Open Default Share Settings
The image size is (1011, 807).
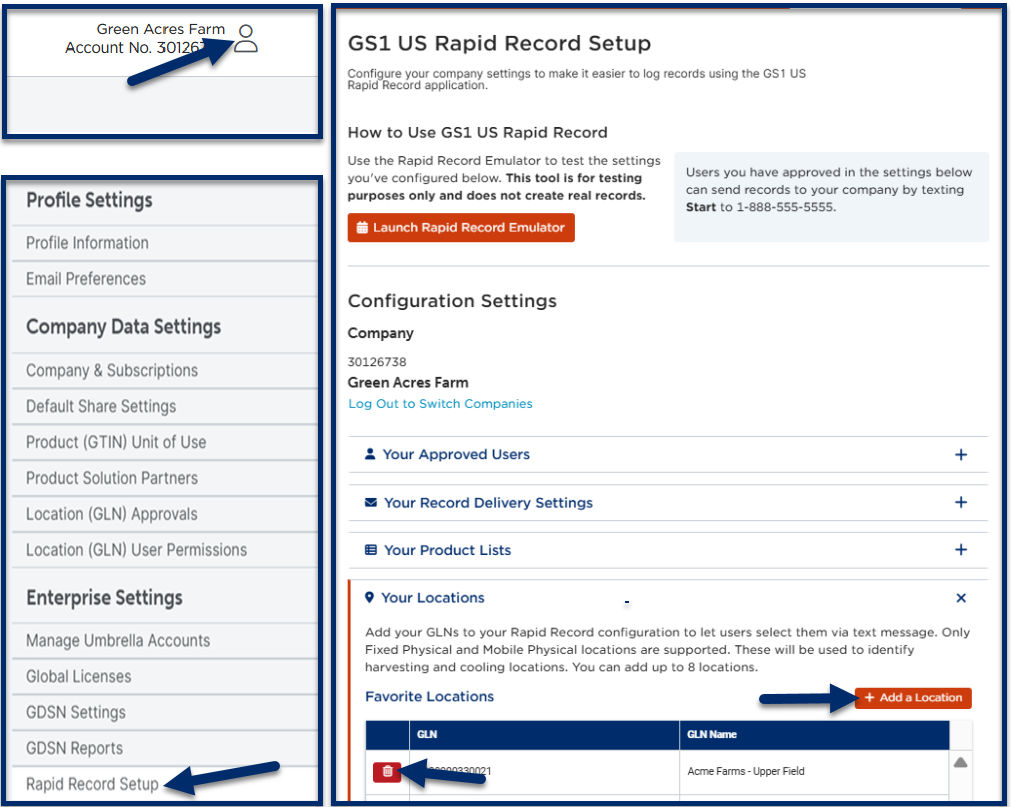tap(101, 407)
